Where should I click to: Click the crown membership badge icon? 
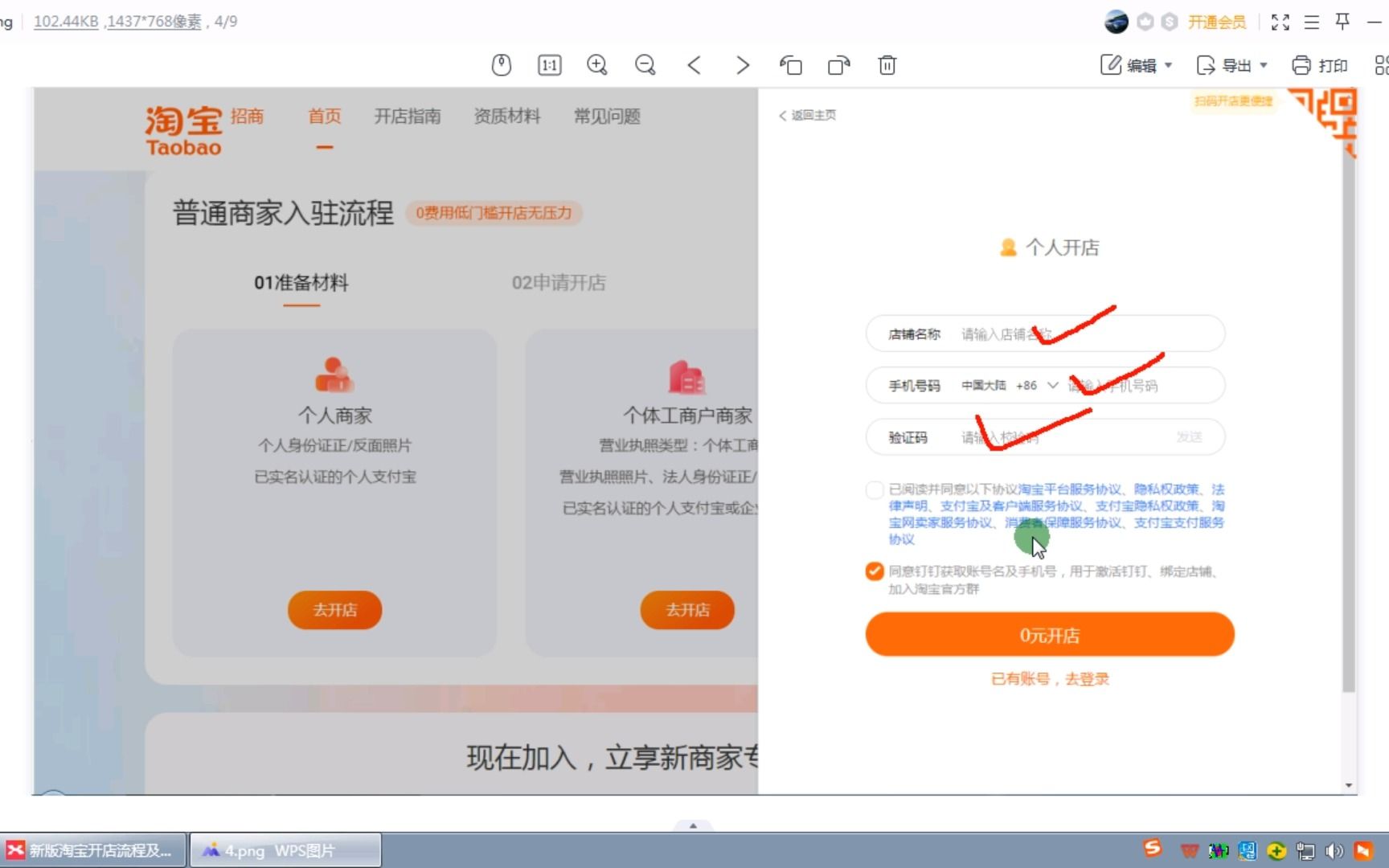coord(1145,22)
